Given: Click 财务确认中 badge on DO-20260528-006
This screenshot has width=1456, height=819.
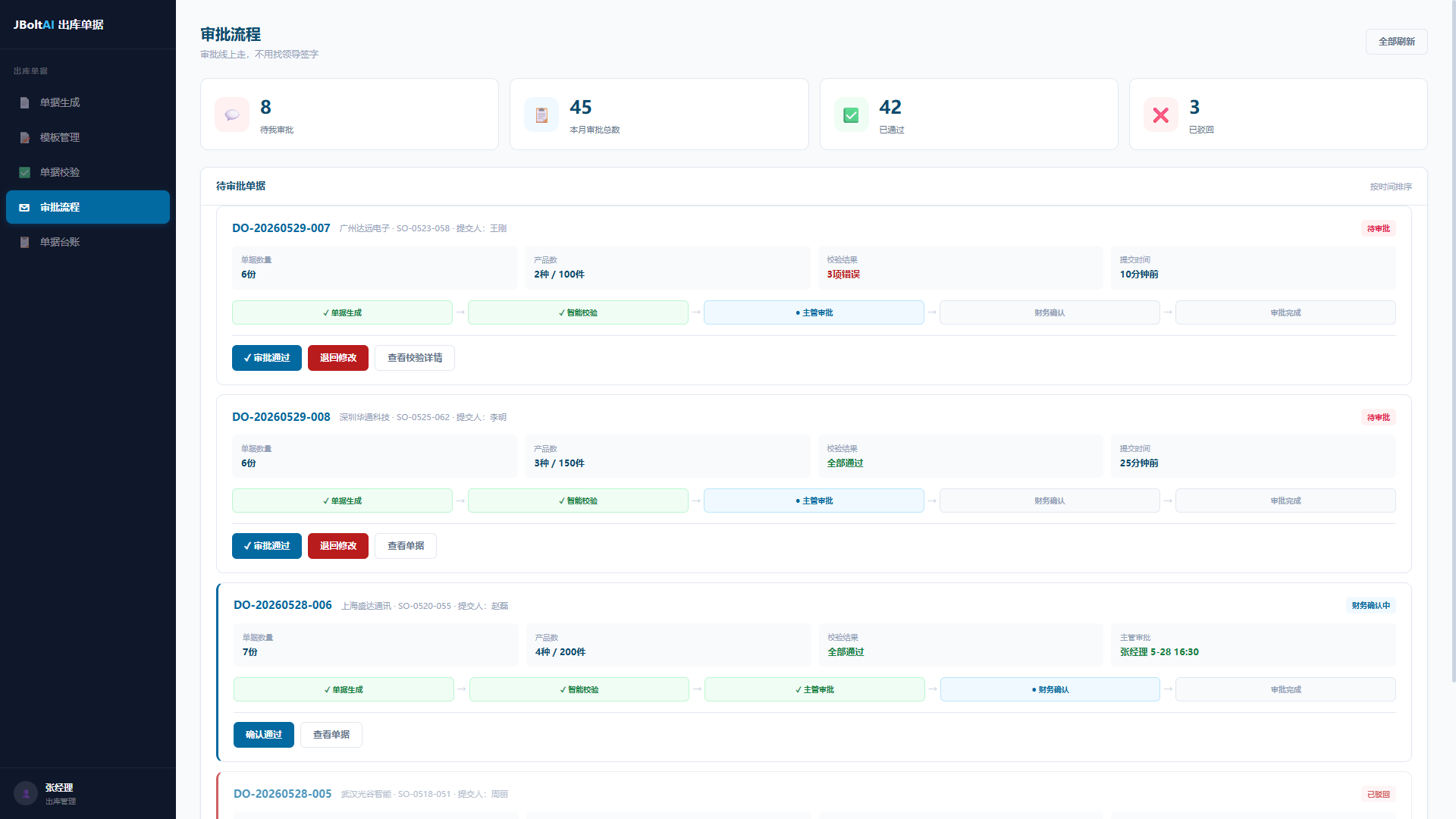Looking at the screenshot, I should pos(1371,605).
